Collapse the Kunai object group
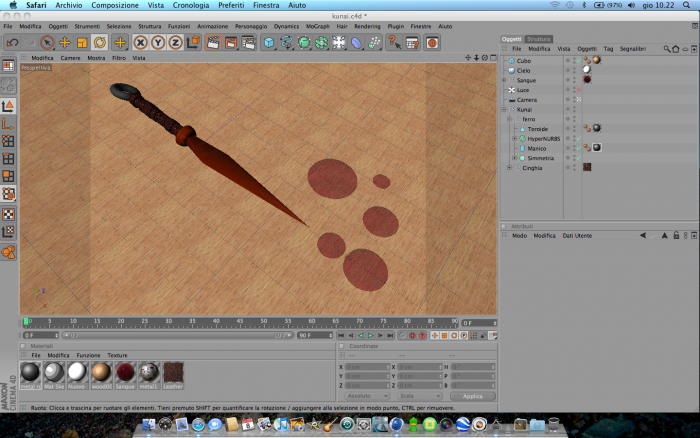Image resolution: width=700 pixels, height=438 pixels. tap(504, 109)
